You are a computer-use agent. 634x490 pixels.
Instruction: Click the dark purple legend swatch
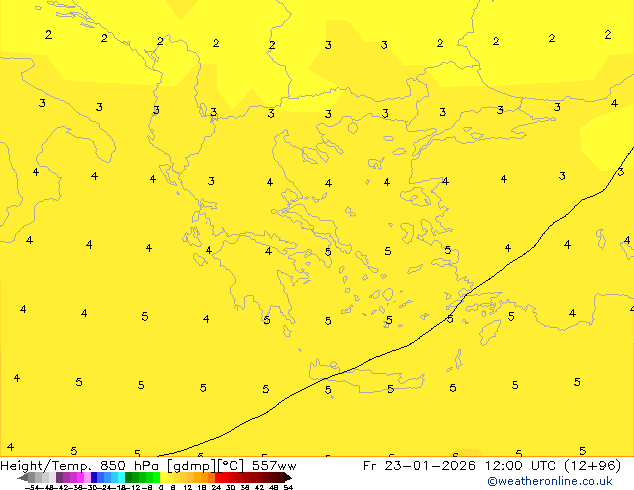pyautogui.click(x=59, y=477)
